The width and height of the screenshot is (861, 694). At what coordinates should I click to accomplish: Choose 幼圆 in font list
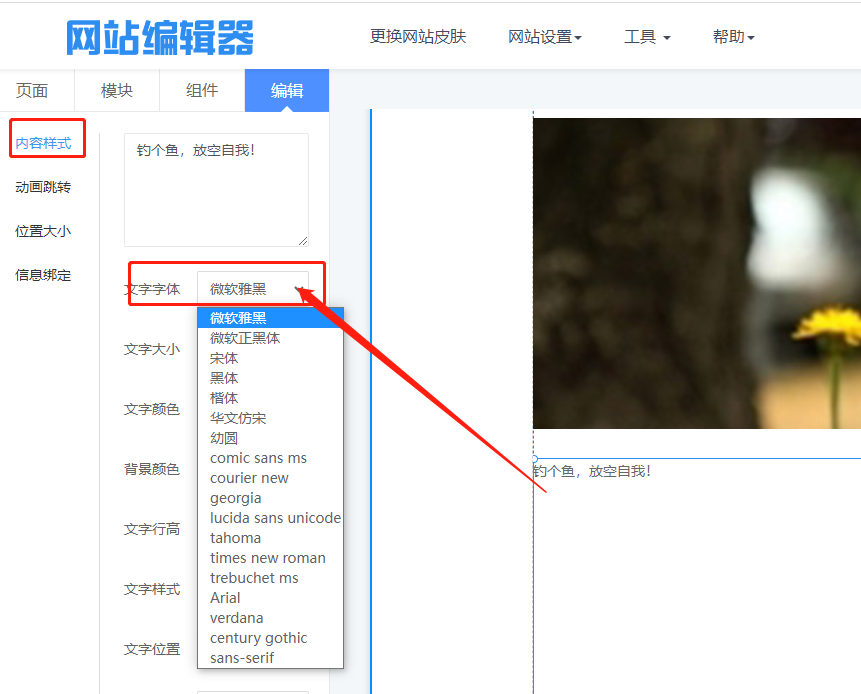coord(270,438)
